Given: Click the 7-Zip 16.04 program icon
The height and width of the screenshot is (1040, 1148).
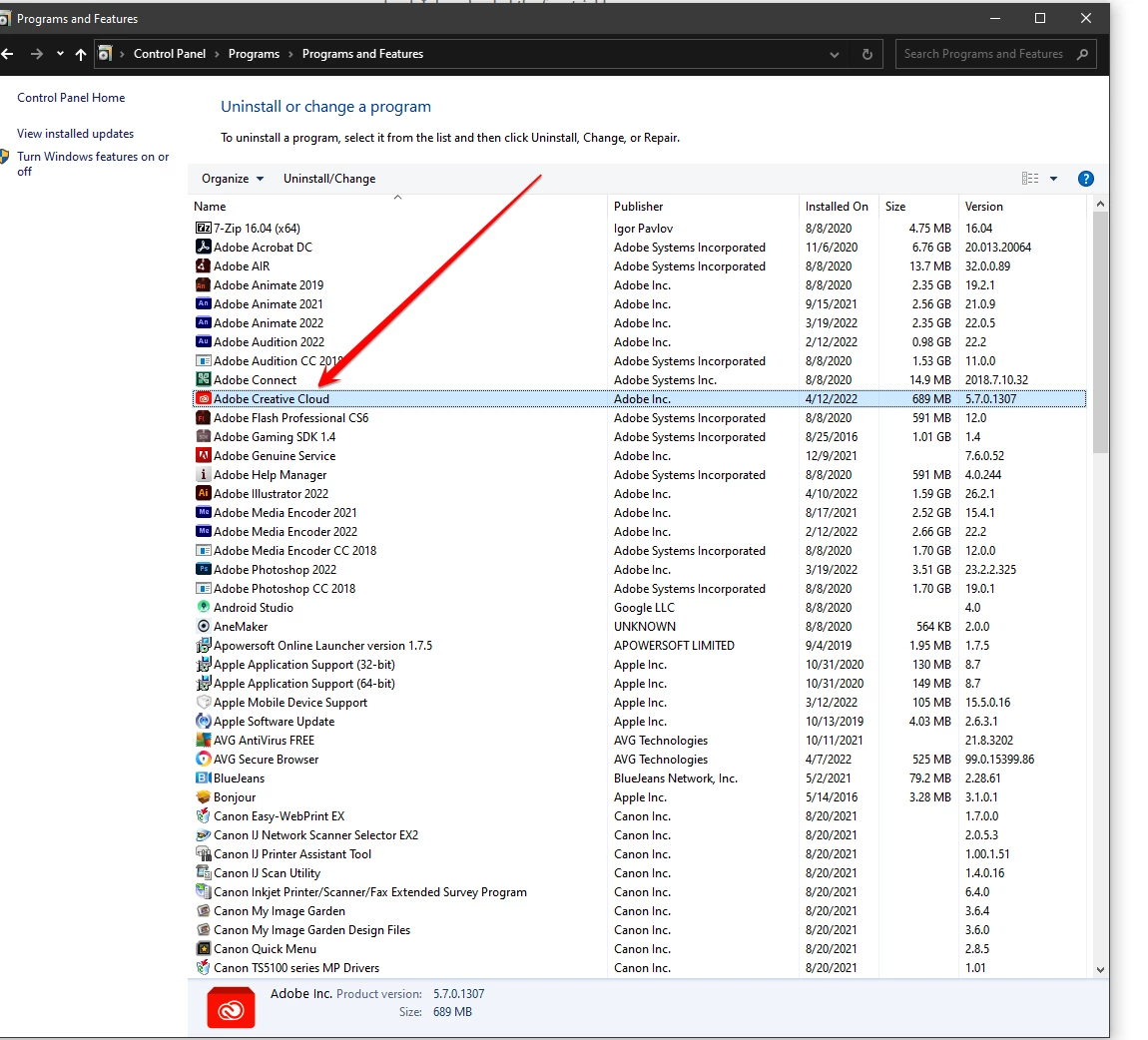Looking at the screenshot, I should click(x=204, y=229).
